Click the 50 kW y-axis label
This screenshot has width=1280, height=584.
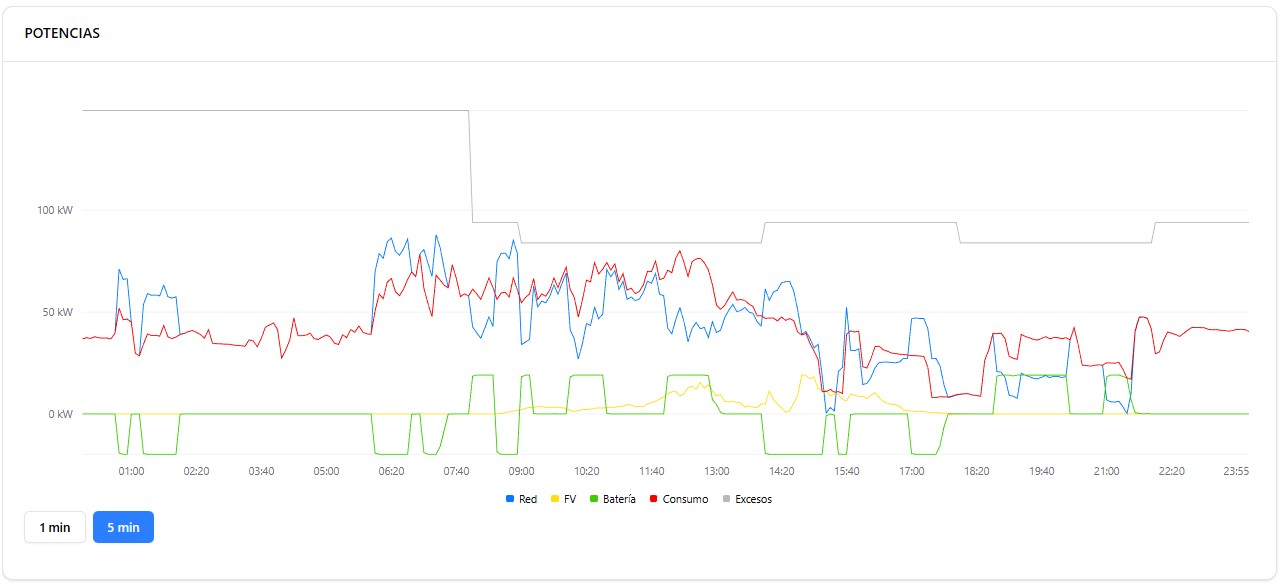click(56, 312)
